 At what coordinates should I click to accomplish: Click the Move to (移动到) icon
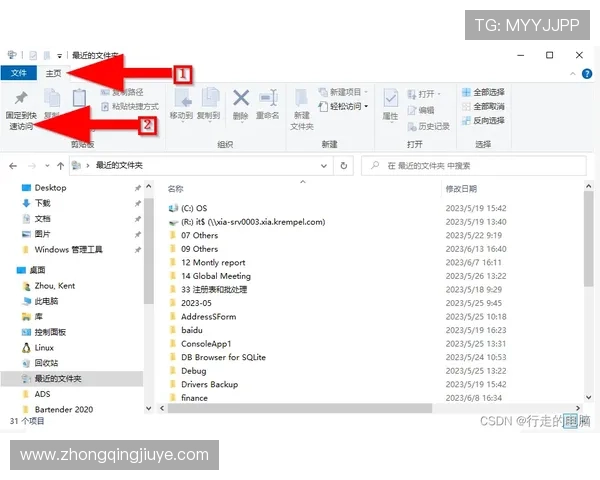(x=181, y=100)
